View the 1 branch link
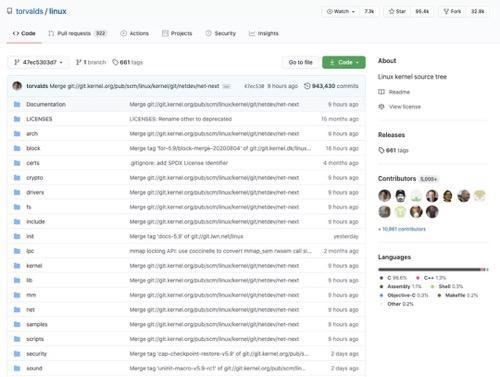This screenshot has height=377, width=500. pyautogui.click(x=91, y=62)
